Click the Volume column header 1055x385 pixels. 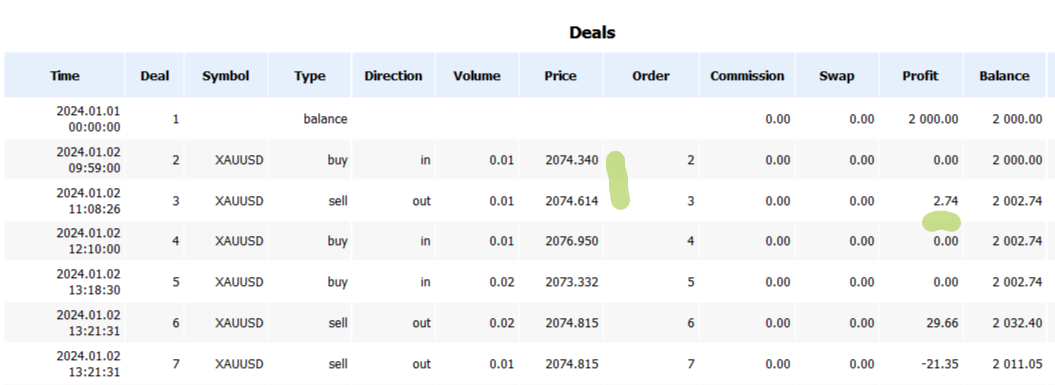[477, 75]
